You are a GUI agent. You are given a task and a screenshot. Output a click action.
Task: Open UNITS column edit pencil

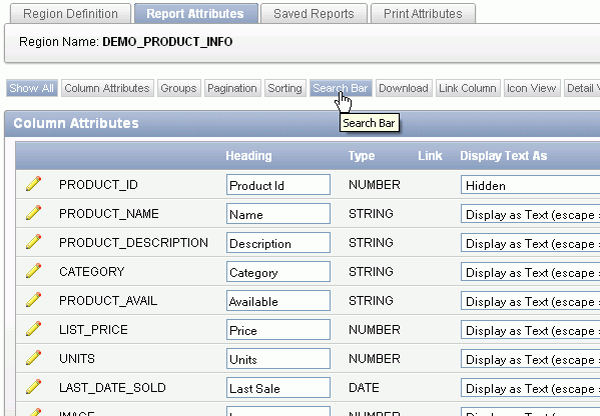coord(34,358)
